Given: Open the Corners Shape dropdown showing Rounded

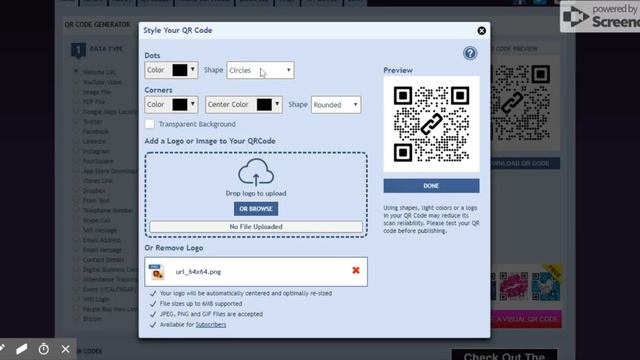Looking at the screenshot, I should click(x=336, y=105).
